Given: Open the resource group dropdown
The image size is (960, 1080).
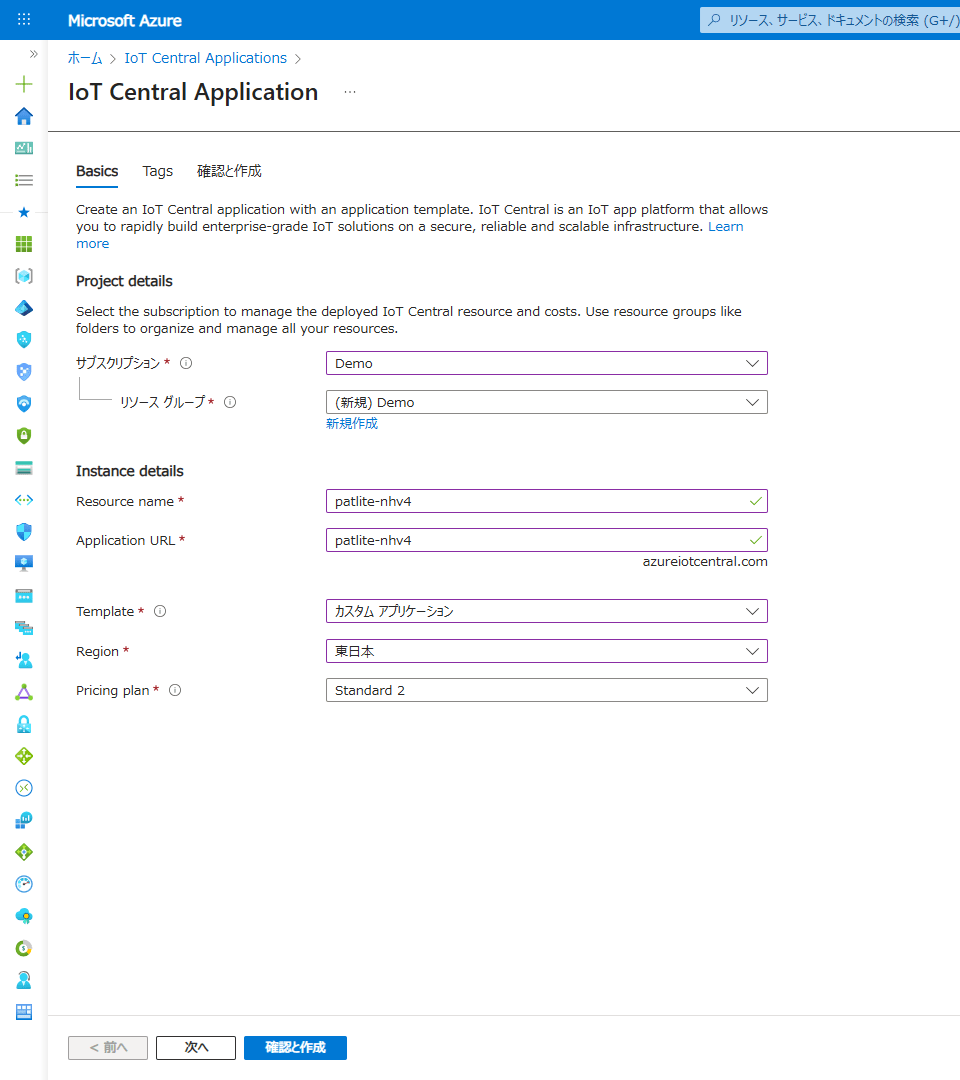Looking at the screenshot, I should [547, 402].
